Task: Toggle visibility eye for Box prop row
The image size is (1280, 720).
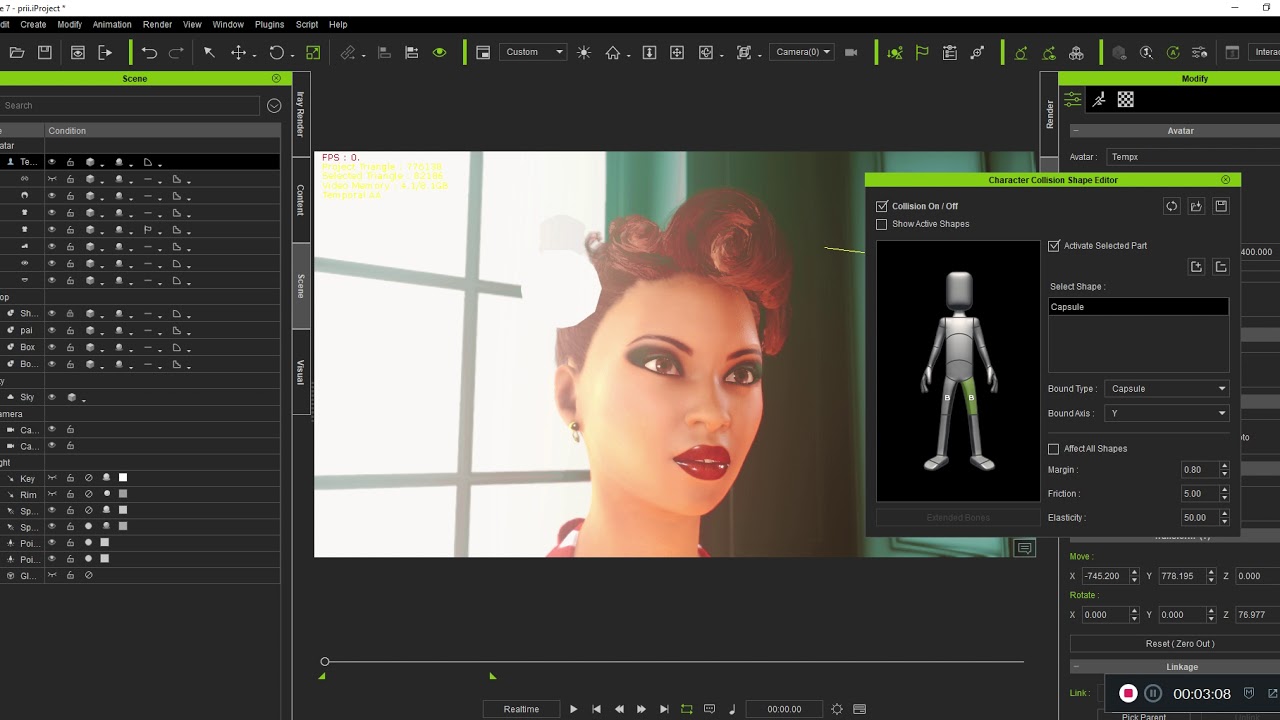Action: point(52,347)
